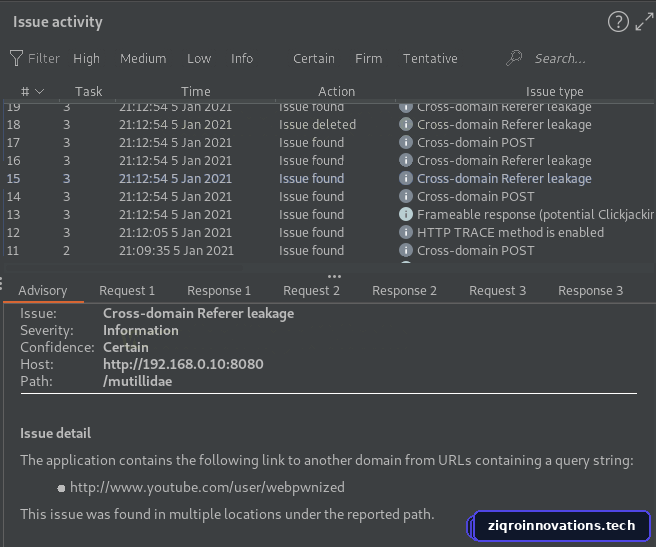Viewport: 656px width, 547px height.
Task: Click the sort arrow next to # column
Action: [x=39, y=91]
